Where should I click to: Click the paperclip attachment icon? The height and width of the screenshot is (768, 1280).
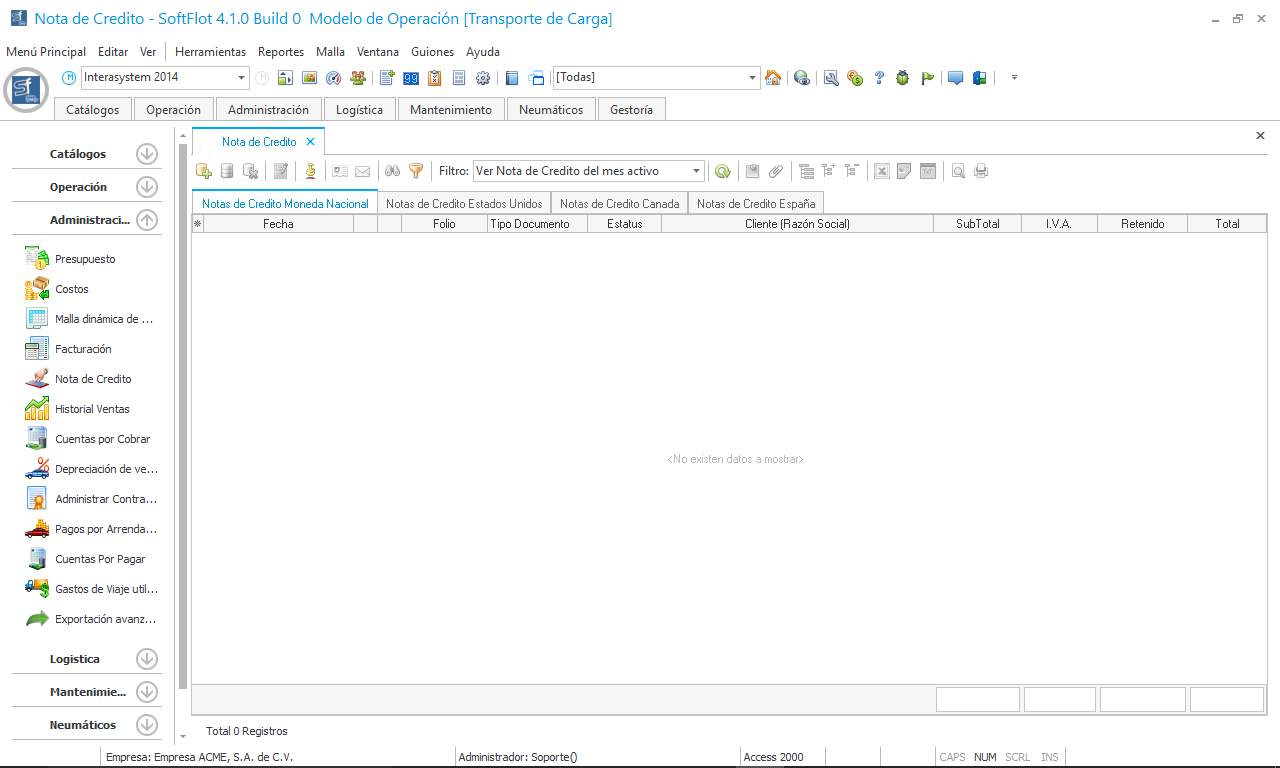tap(776, 171)
